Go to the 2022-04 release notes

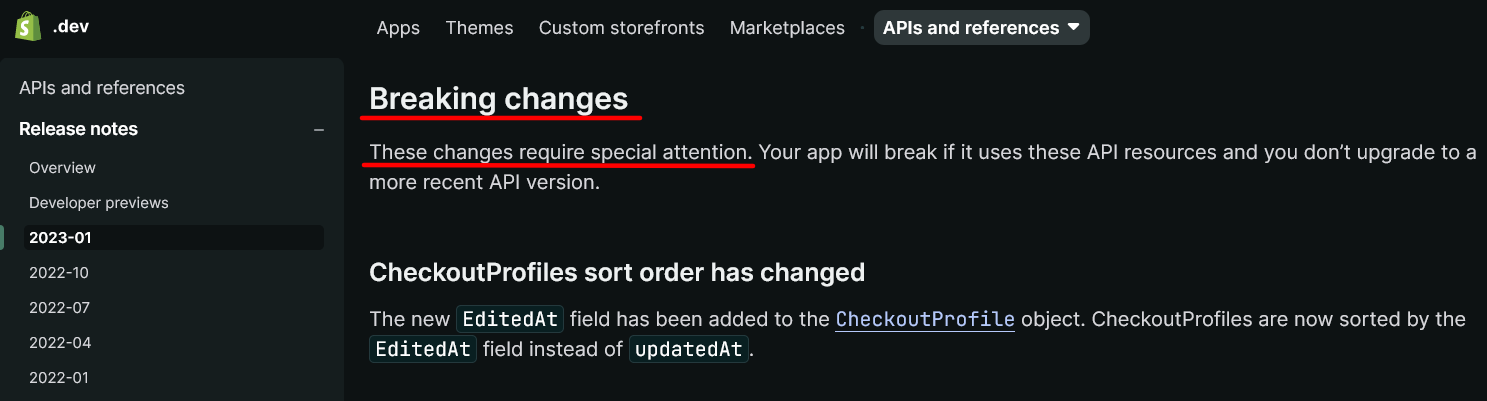pos(60,343)
